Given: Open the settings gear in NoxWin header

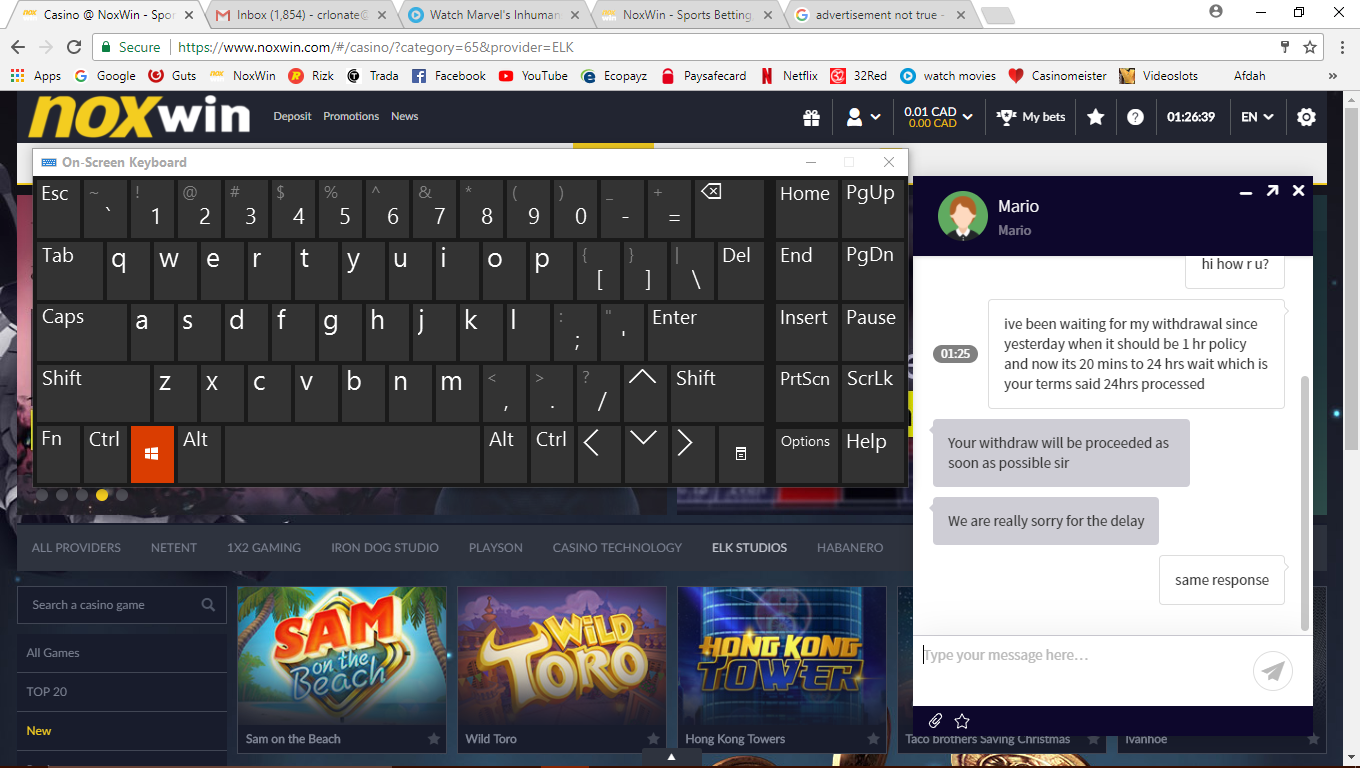Looking at the screenshot, I should (x=1306, y=117).
